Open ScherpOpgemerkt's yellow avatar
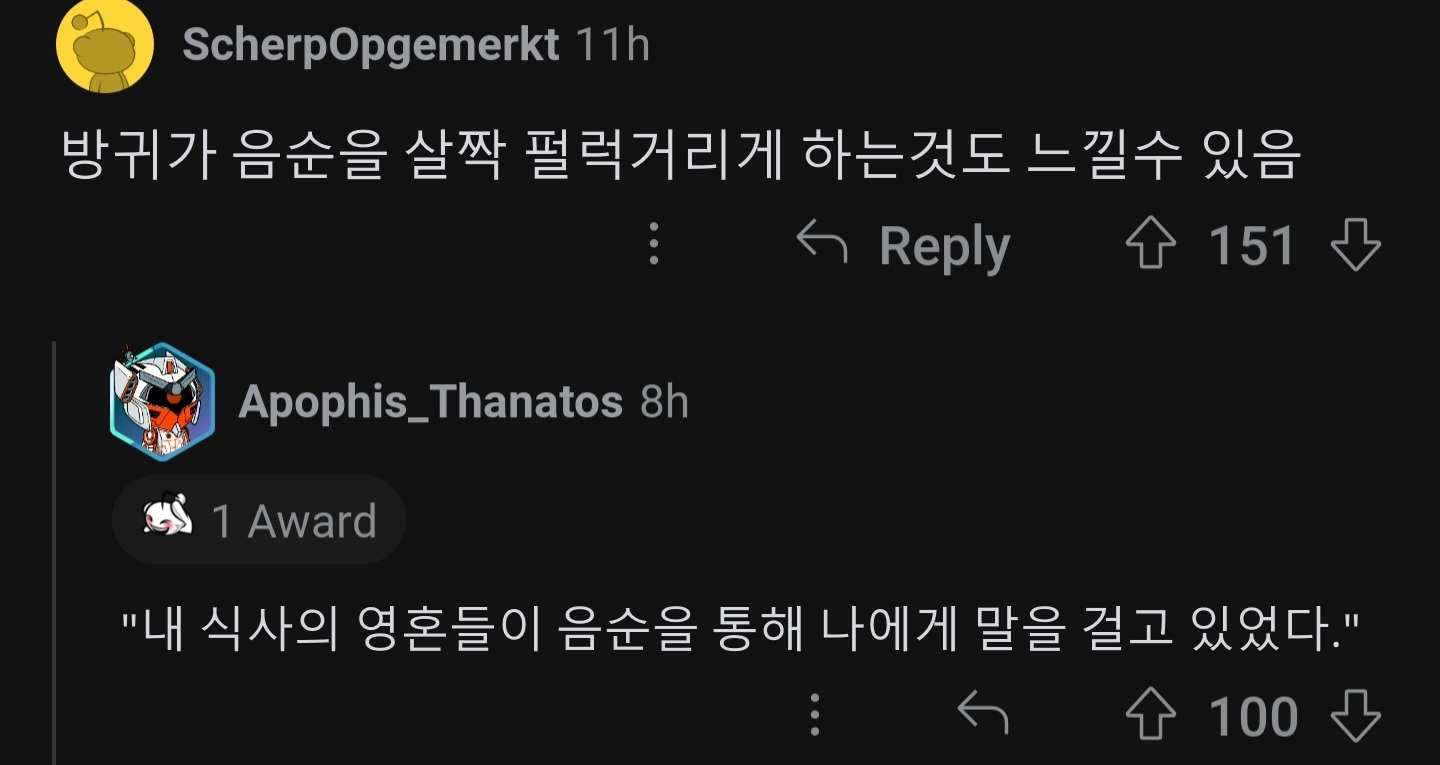Viewport: 1440px width, 765px height. [104, 45]
